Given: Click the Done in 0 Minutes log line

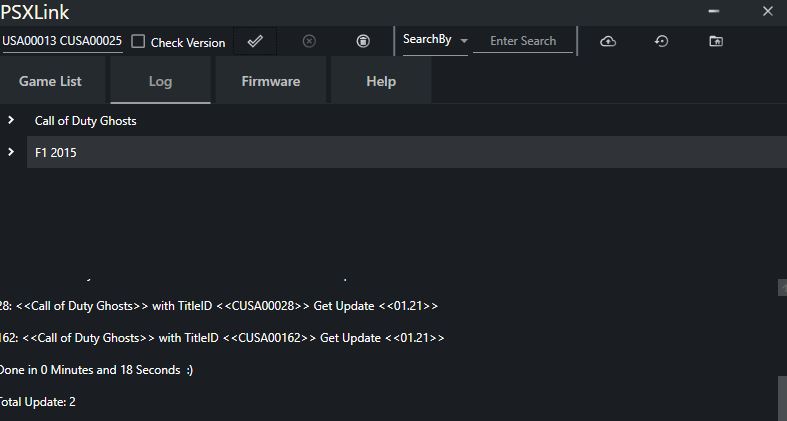Looking at the screenshot, I should coord(96,370).
